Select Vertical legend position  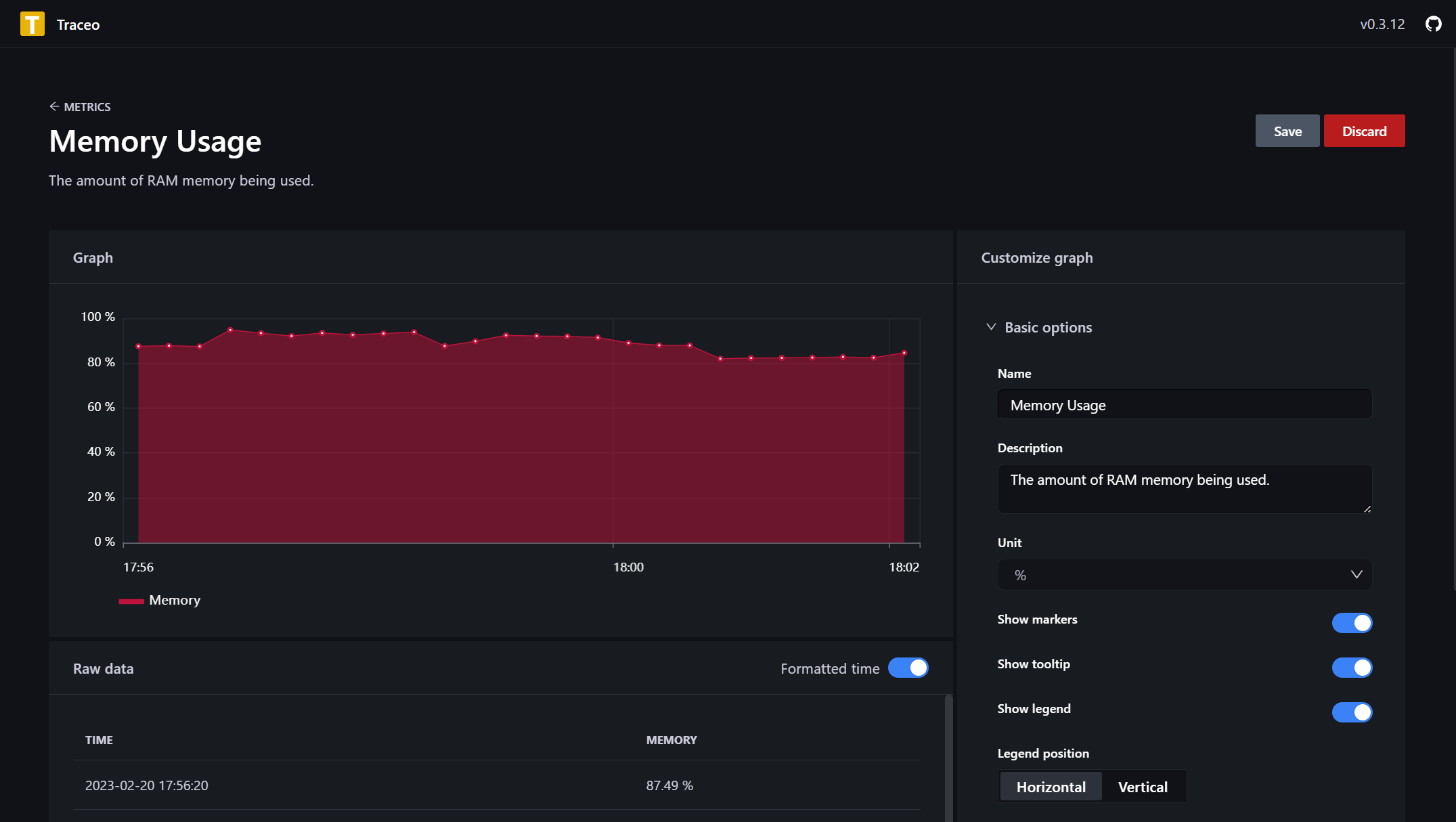(1143, 787)
